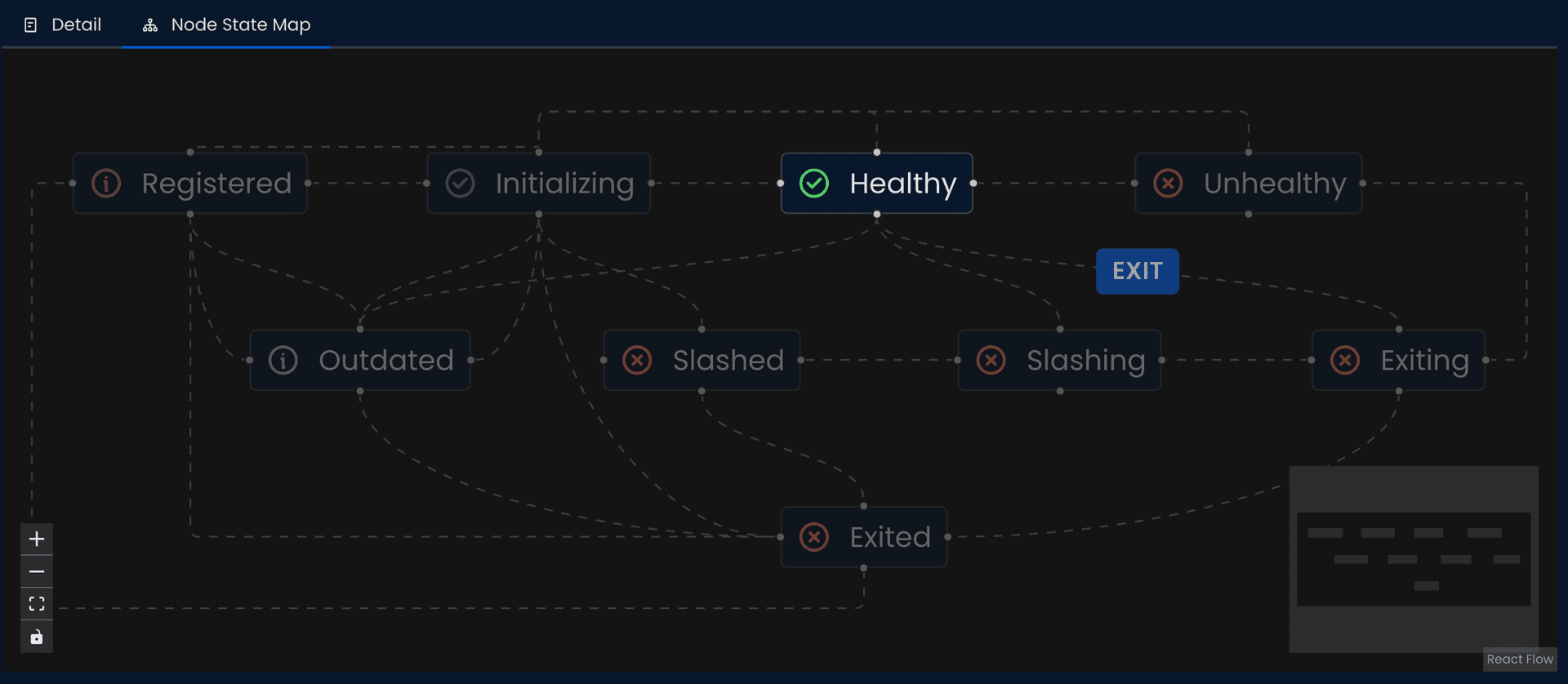Click the X icon on the Exiting node
The height and width of the screenshot is (684, 1568).
1345,359
